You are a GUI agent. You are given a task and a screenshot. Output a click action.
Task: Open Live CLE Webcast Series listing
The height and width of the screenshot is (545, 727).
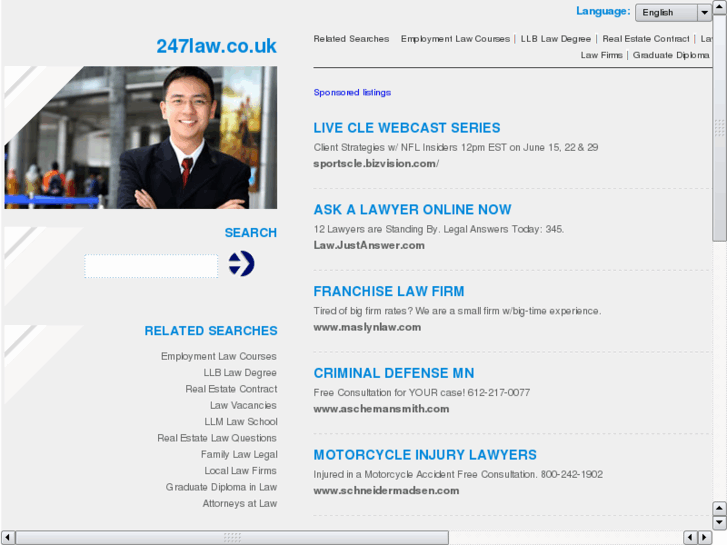coord(407,128)
